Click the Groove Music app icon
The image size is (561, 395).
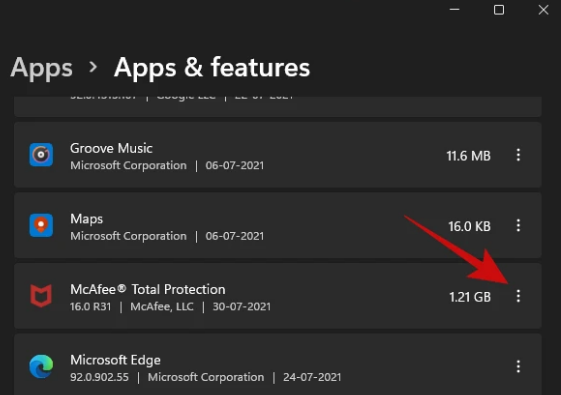tap(41, 155)
